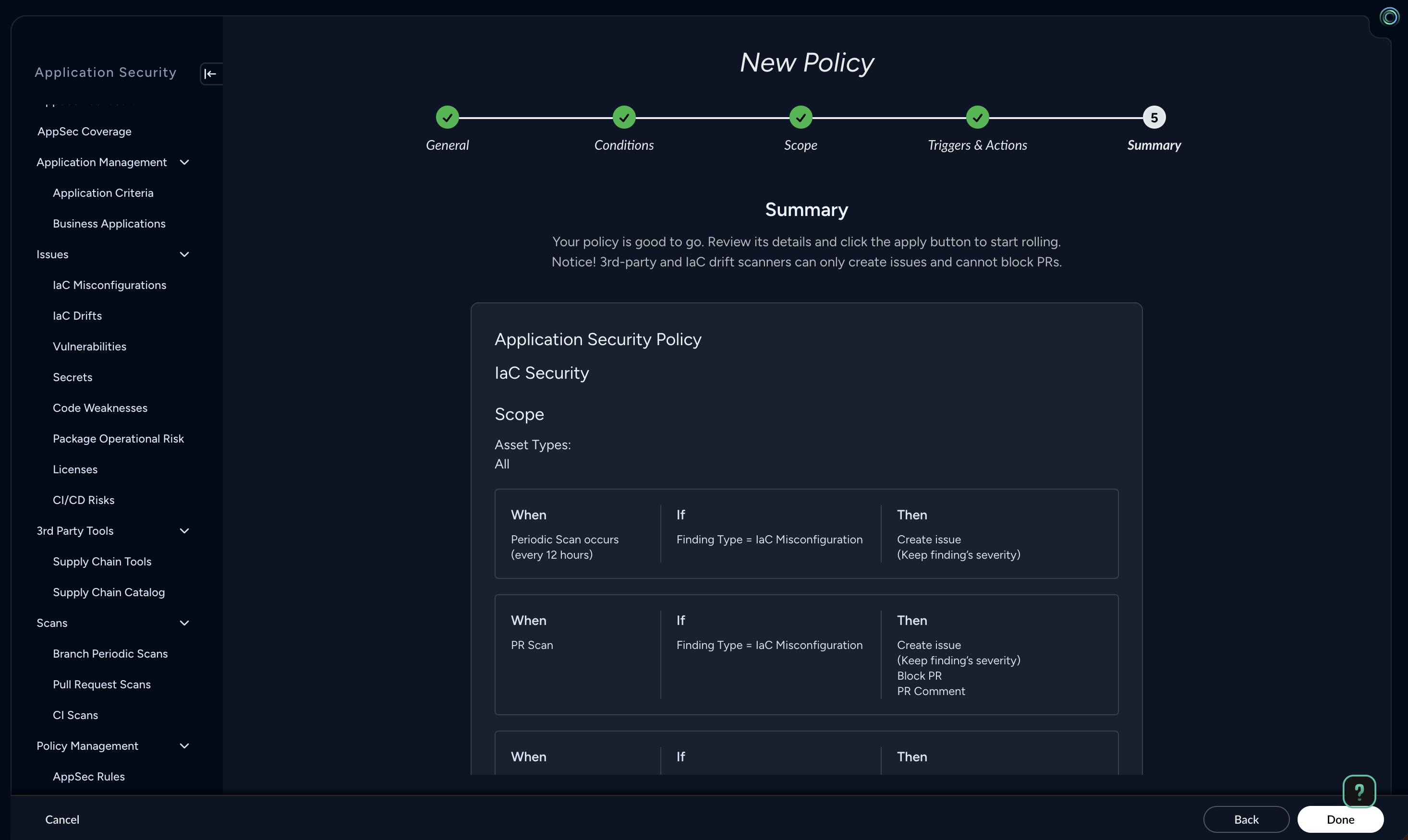Screen dimensions: 1408x840
Task: Navigate to Pull Request Scans
Action: point(102,684)
